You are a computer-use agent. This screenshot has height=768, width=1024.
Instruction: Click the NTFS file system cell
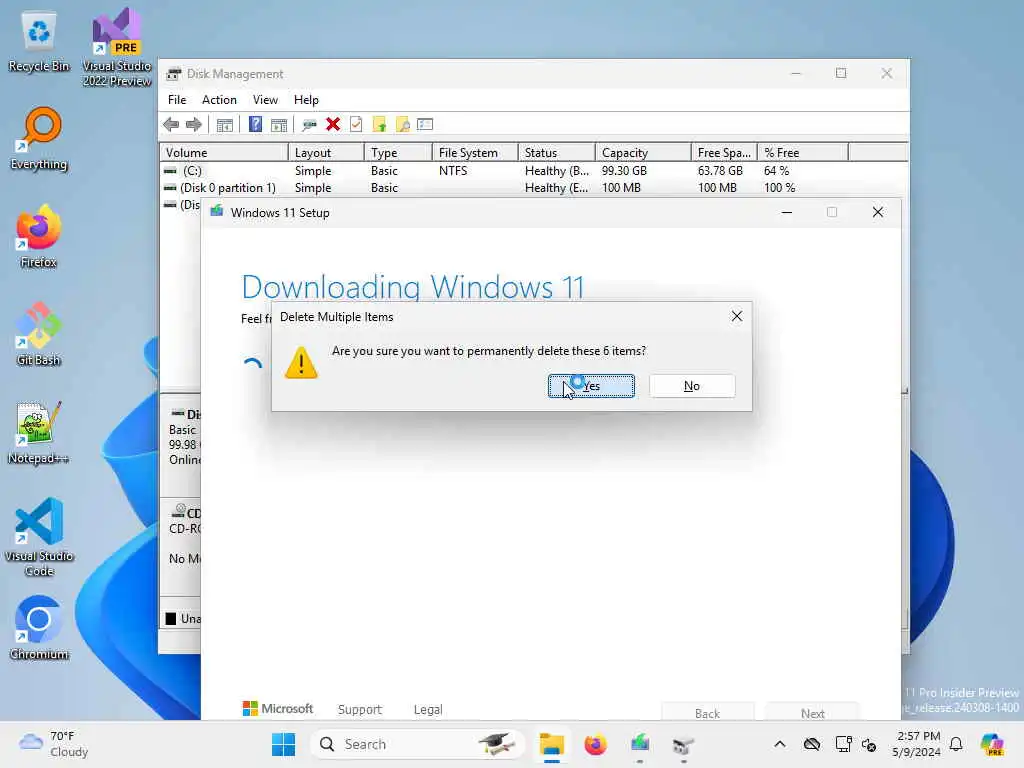point(453,170)
